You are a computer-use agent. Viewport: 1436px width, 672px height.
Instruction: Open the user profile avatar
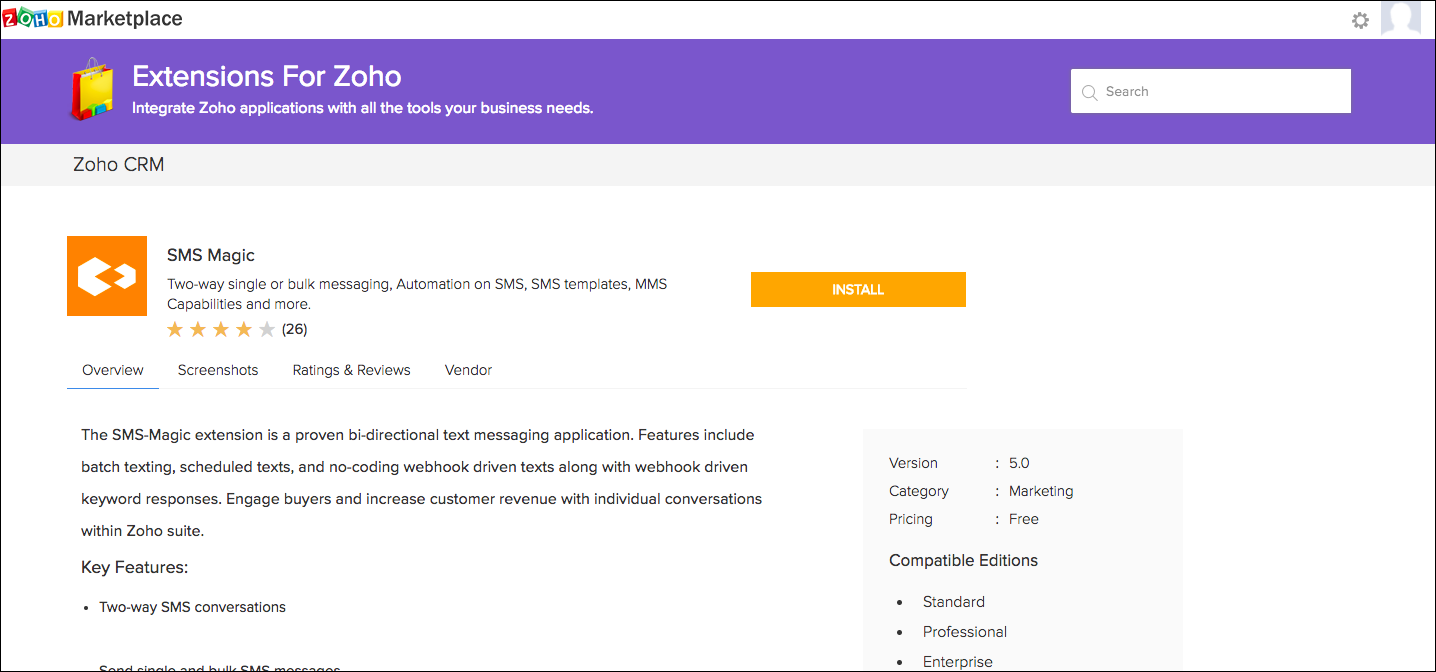coord(1400,19)
